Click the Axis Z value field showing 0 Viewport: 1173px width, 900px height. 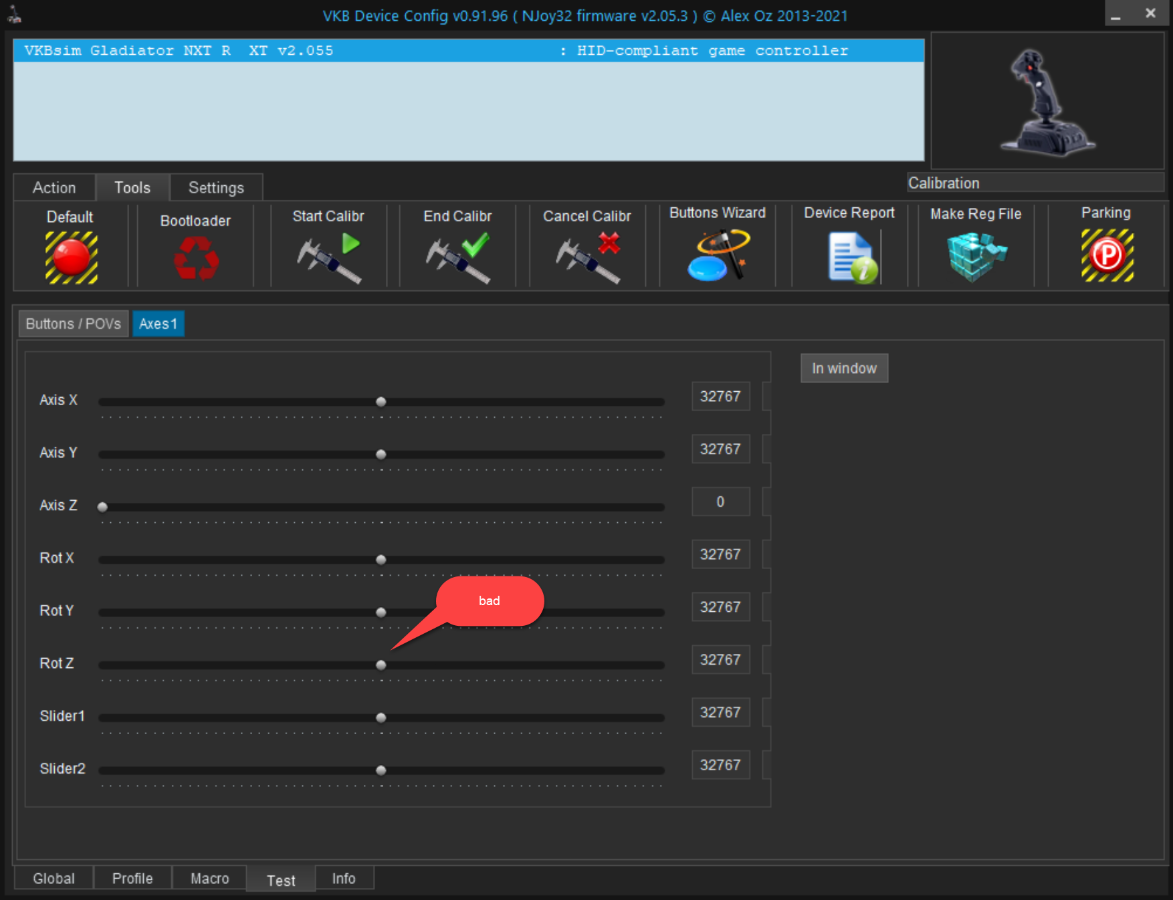720,502
